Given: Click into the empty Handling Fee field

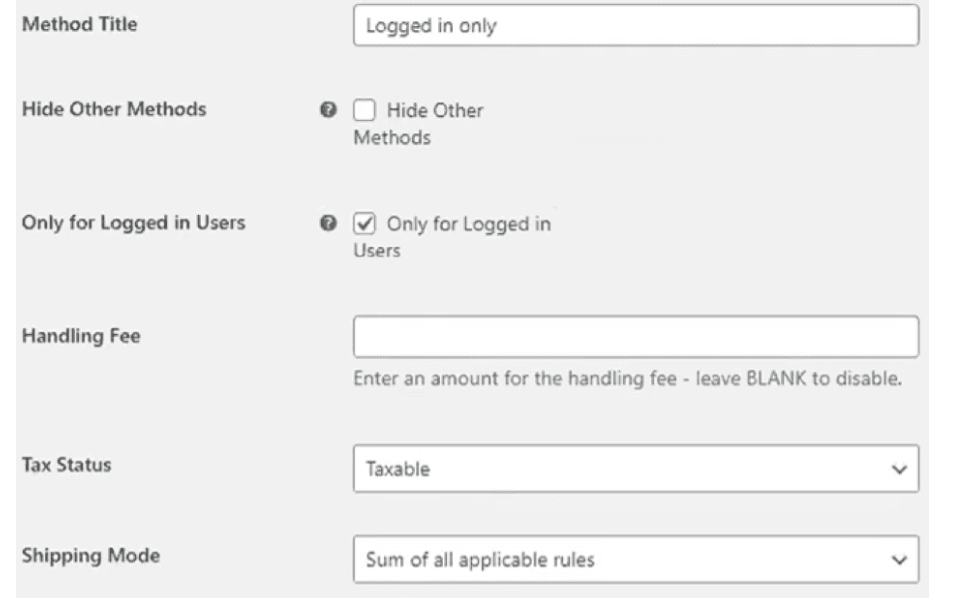Looking at the screenshot, I should coord(636,337).
